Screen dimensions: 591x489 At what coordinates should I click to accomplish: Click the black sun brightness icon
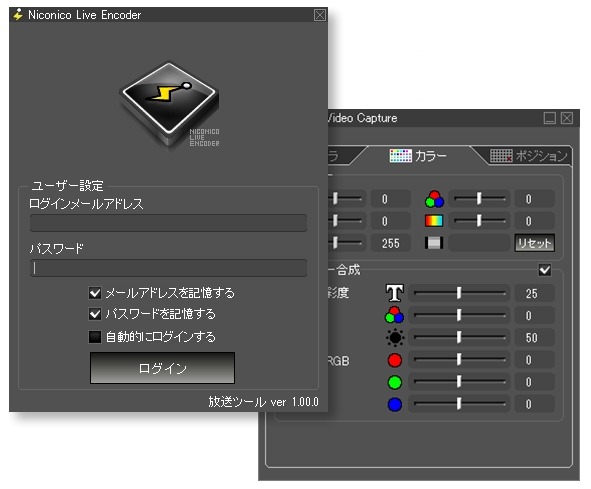pos(395,337)
